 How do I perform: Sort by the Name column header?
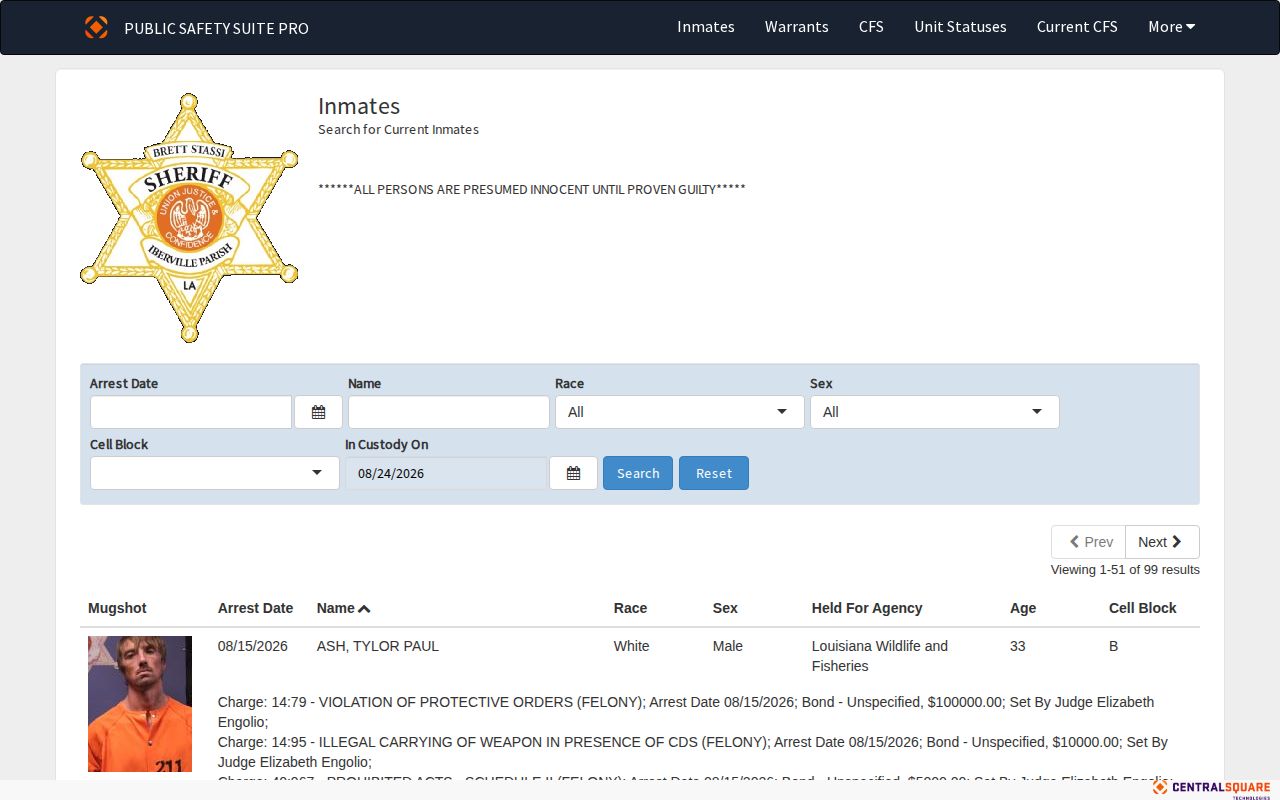(344, 608)
